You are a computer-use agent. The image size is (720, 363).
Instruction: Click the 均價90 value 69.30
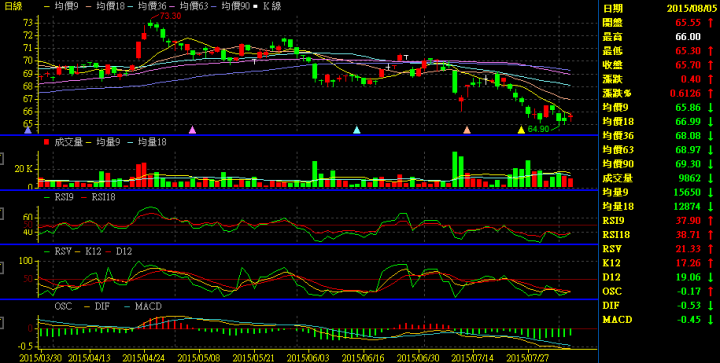[688, 164]
